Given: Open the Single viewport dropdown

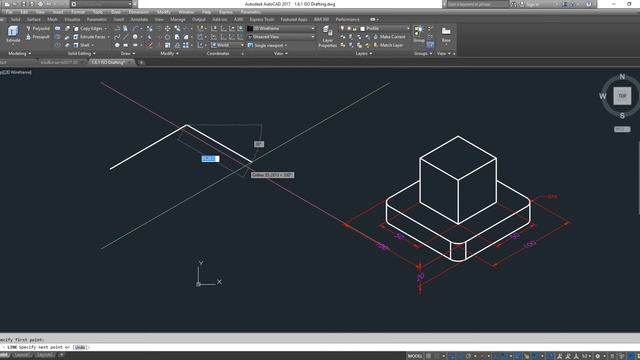Looking at the screenshot, I should (x=268, y=45).
